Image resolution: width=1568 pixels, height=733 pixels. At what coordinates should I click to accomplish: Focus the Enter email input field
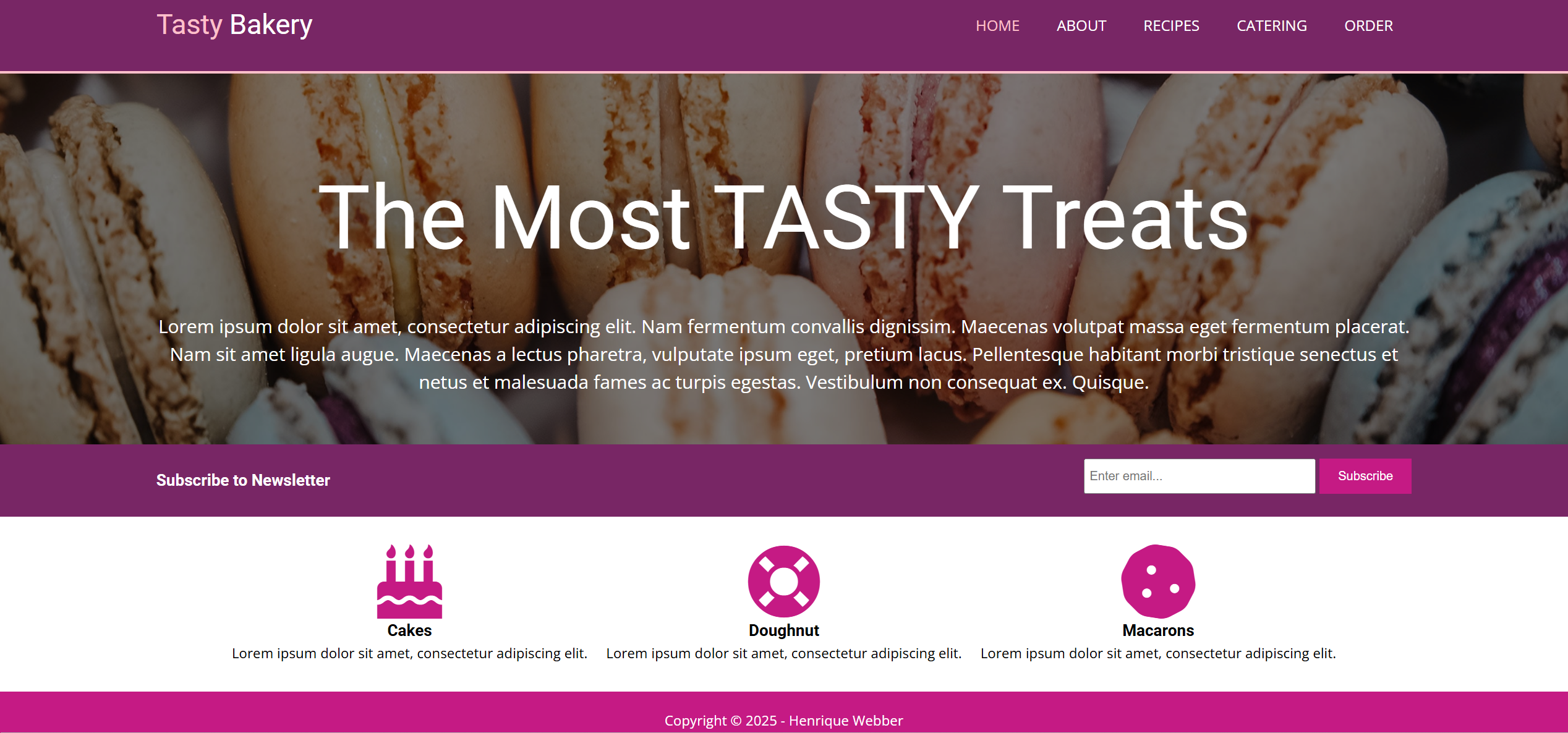coord(1199,476)
